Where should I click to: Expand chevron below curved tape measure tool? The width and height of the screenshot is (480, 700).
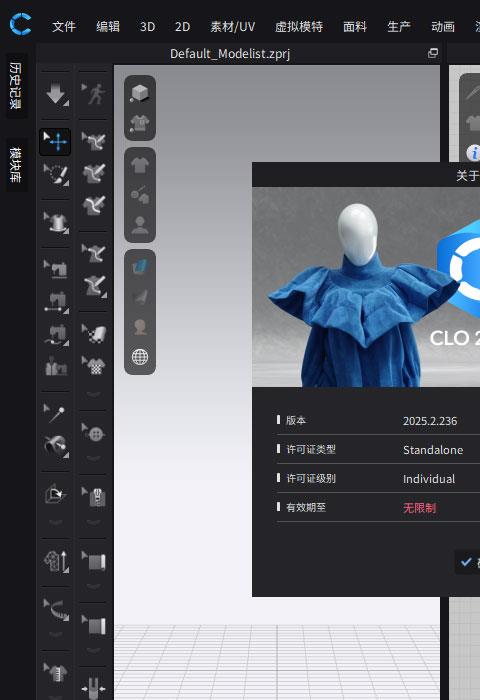tap(56, 634)
